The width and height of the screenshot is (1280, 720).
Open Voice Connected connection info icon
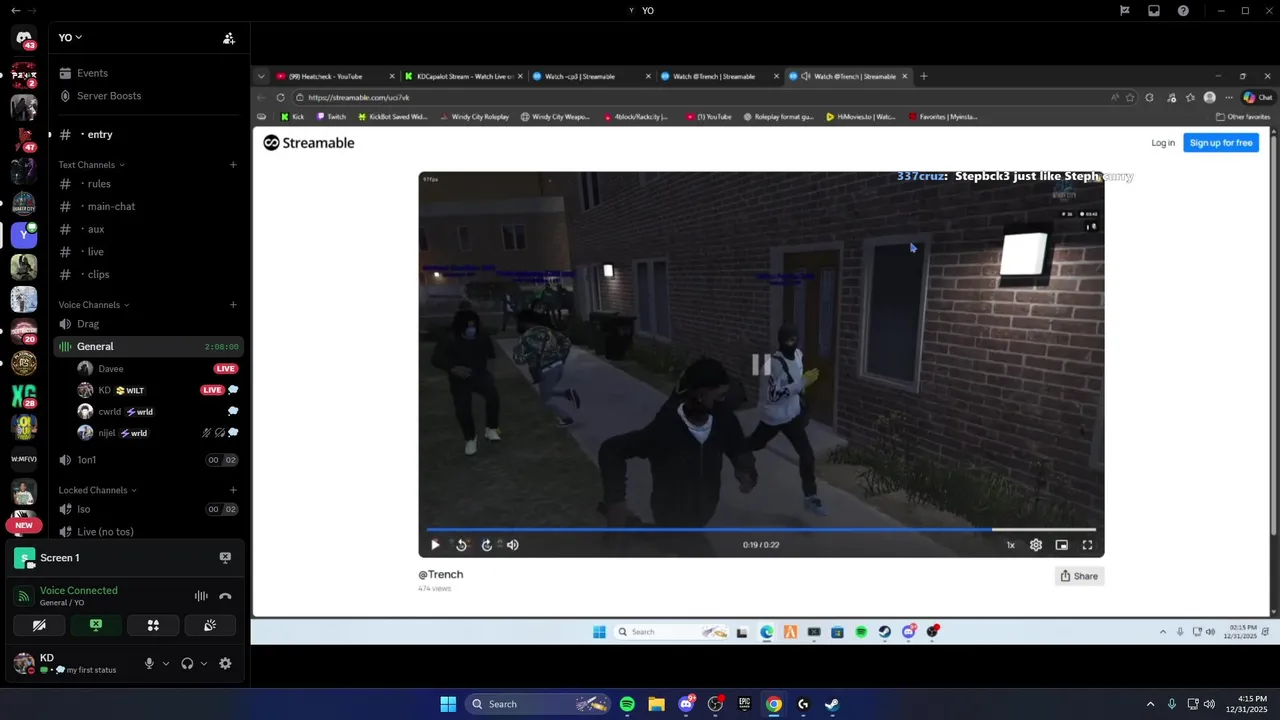[x=24, y=596]
